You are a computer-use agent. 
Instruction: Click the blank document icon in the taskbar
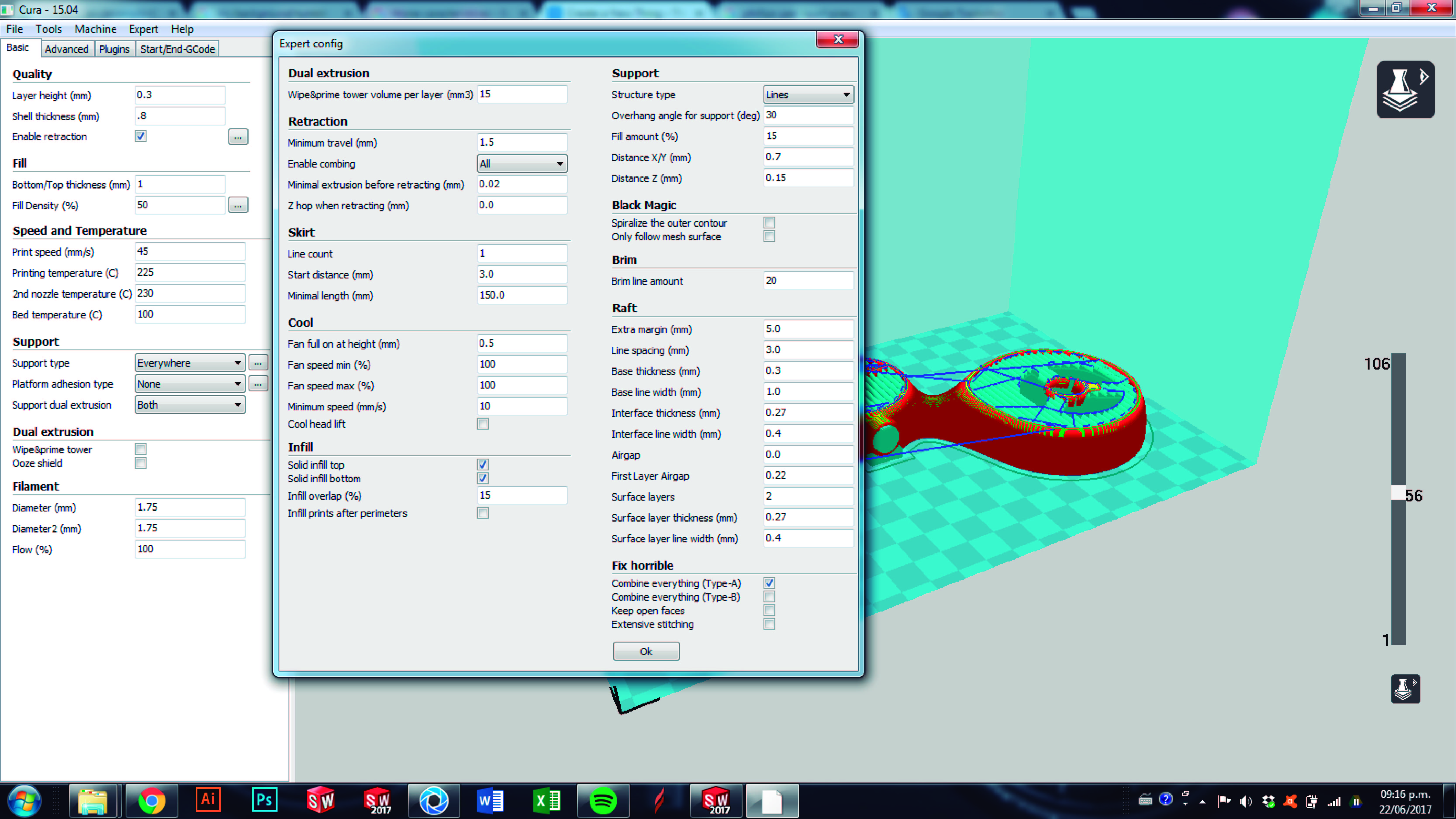(772, 801)
